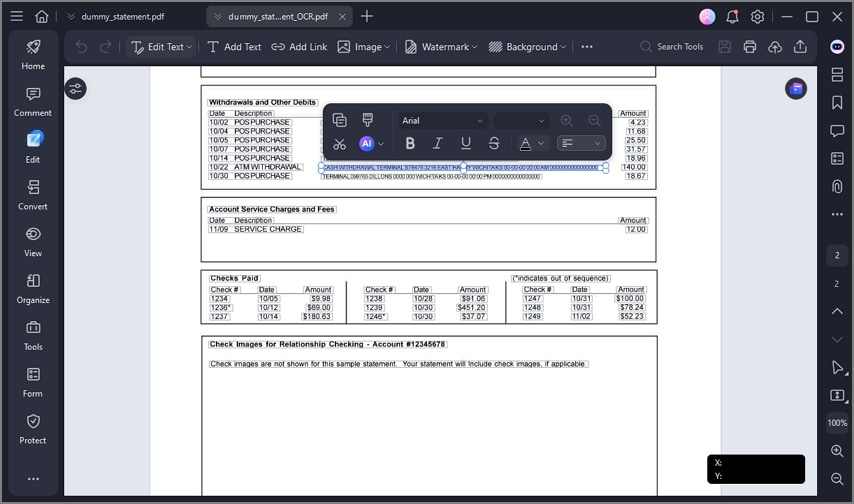Viewport: 854px width, 504px height.
Task: Go to the home screen icon
Action: [x=42, y=16]
